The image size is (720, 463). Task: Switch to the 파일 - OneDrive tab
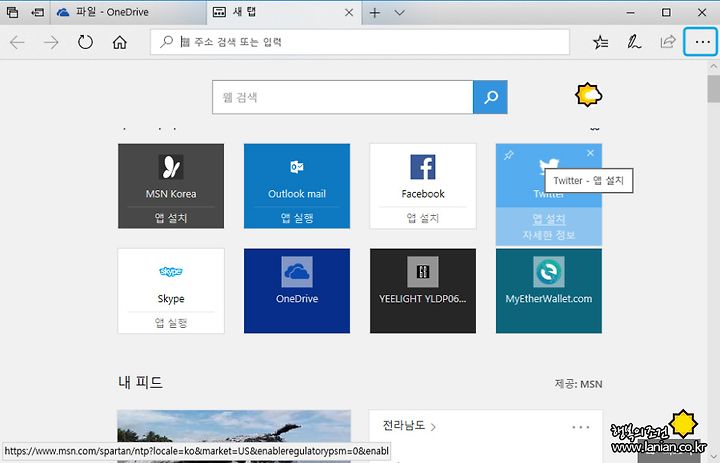point(128,12)
